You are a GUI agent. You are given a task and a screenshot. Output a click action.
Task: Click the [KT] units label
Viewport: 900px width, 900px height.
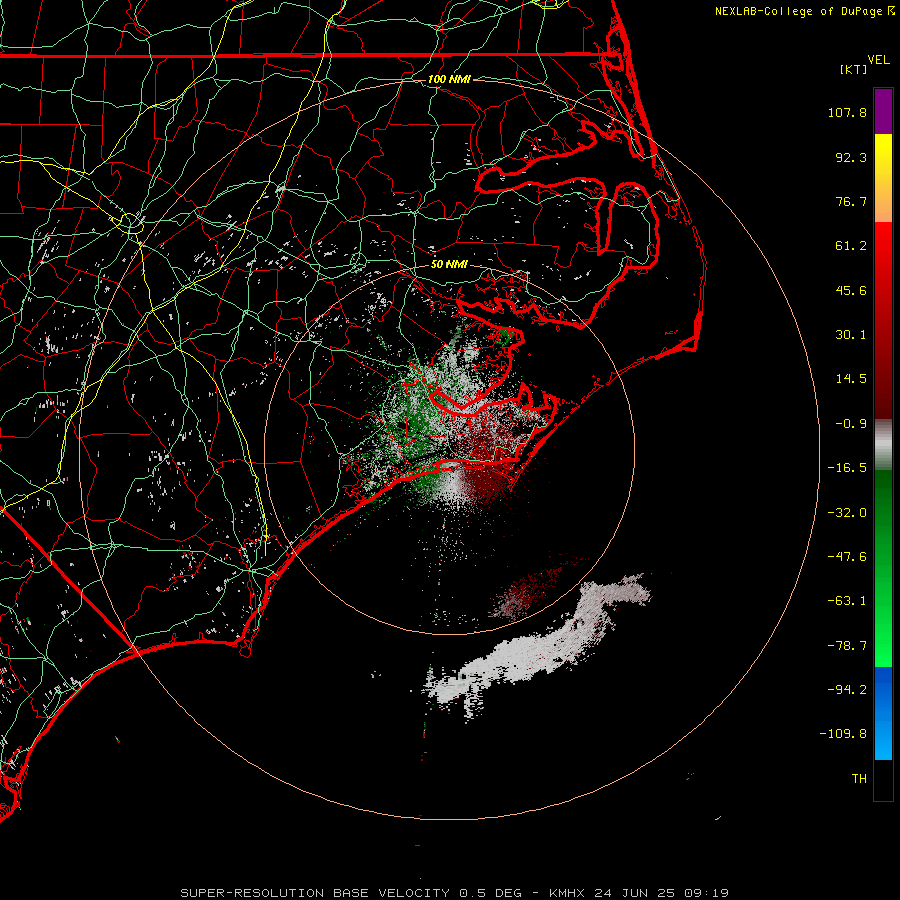[x=854, y=69]
